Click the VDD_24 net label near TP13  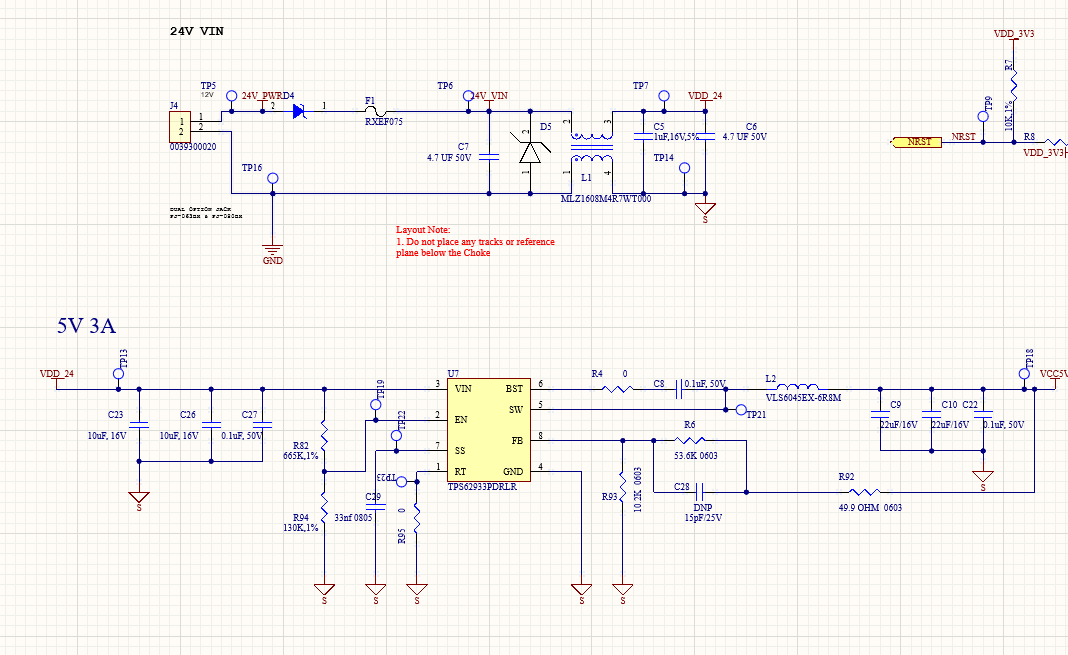57,374
